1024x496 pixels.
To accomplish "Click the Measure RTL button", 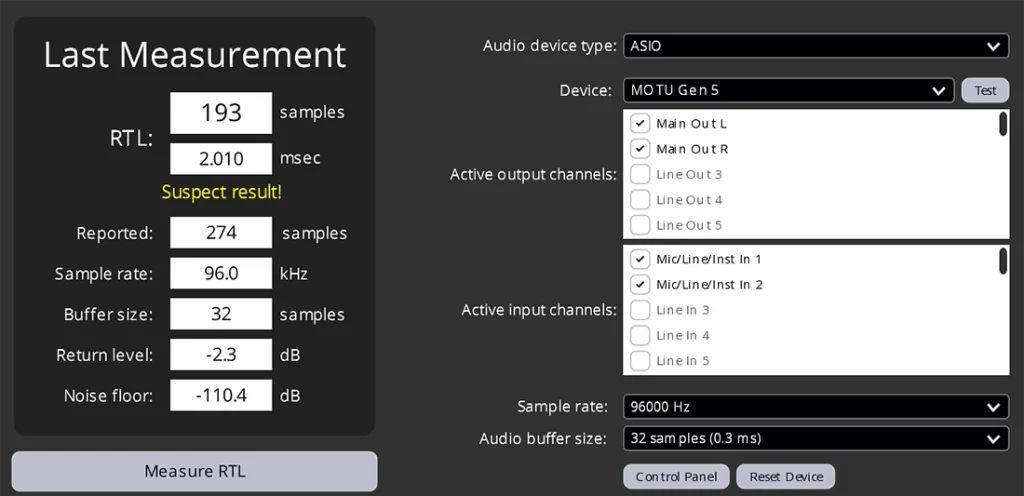I will point(194,471).
